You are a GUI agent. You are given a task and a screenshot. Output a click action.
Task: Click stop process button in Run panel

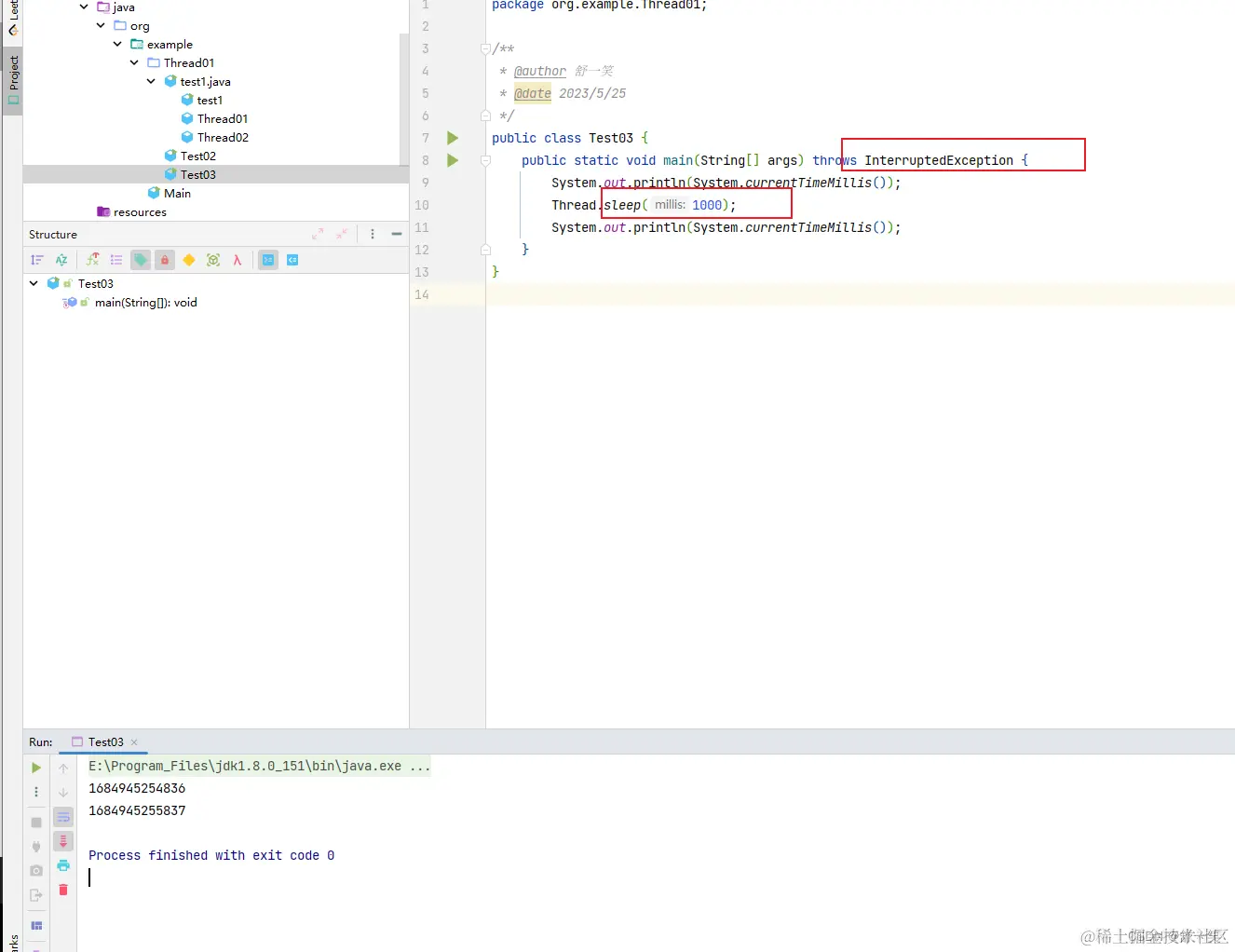click(36, 823)
